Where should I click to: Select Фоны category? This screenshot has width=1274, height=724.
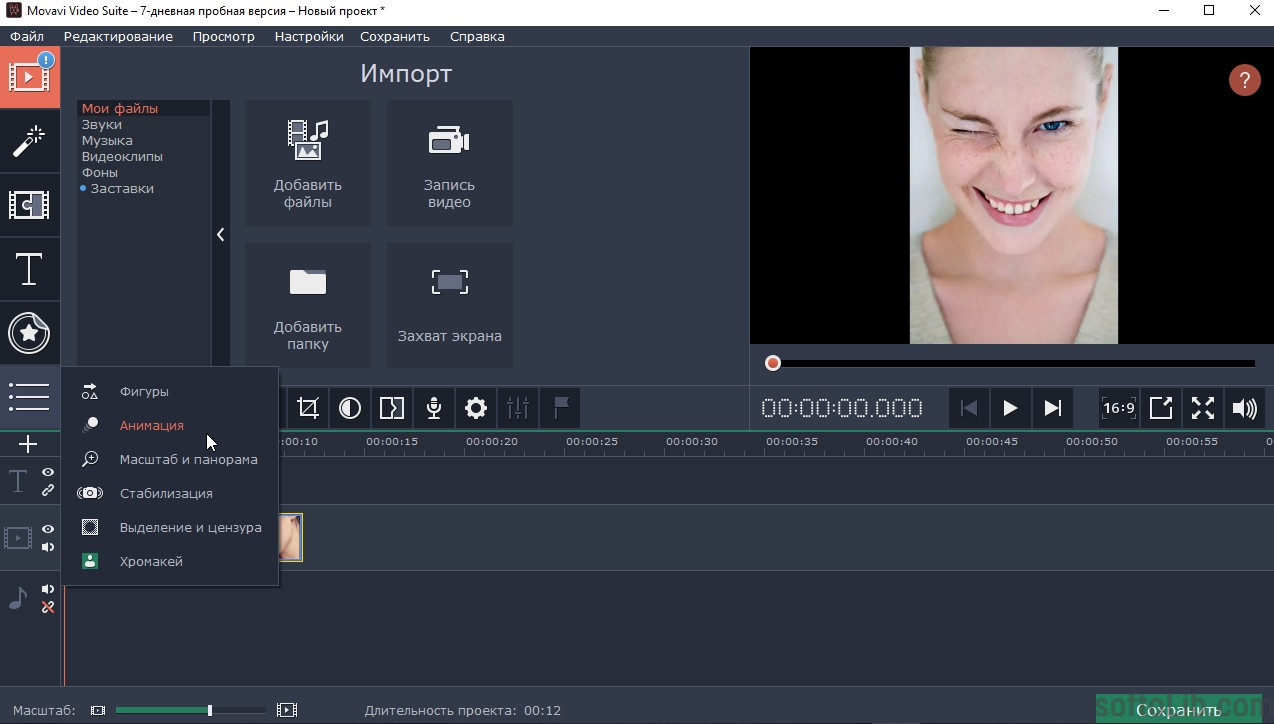[x=143, y=172]
